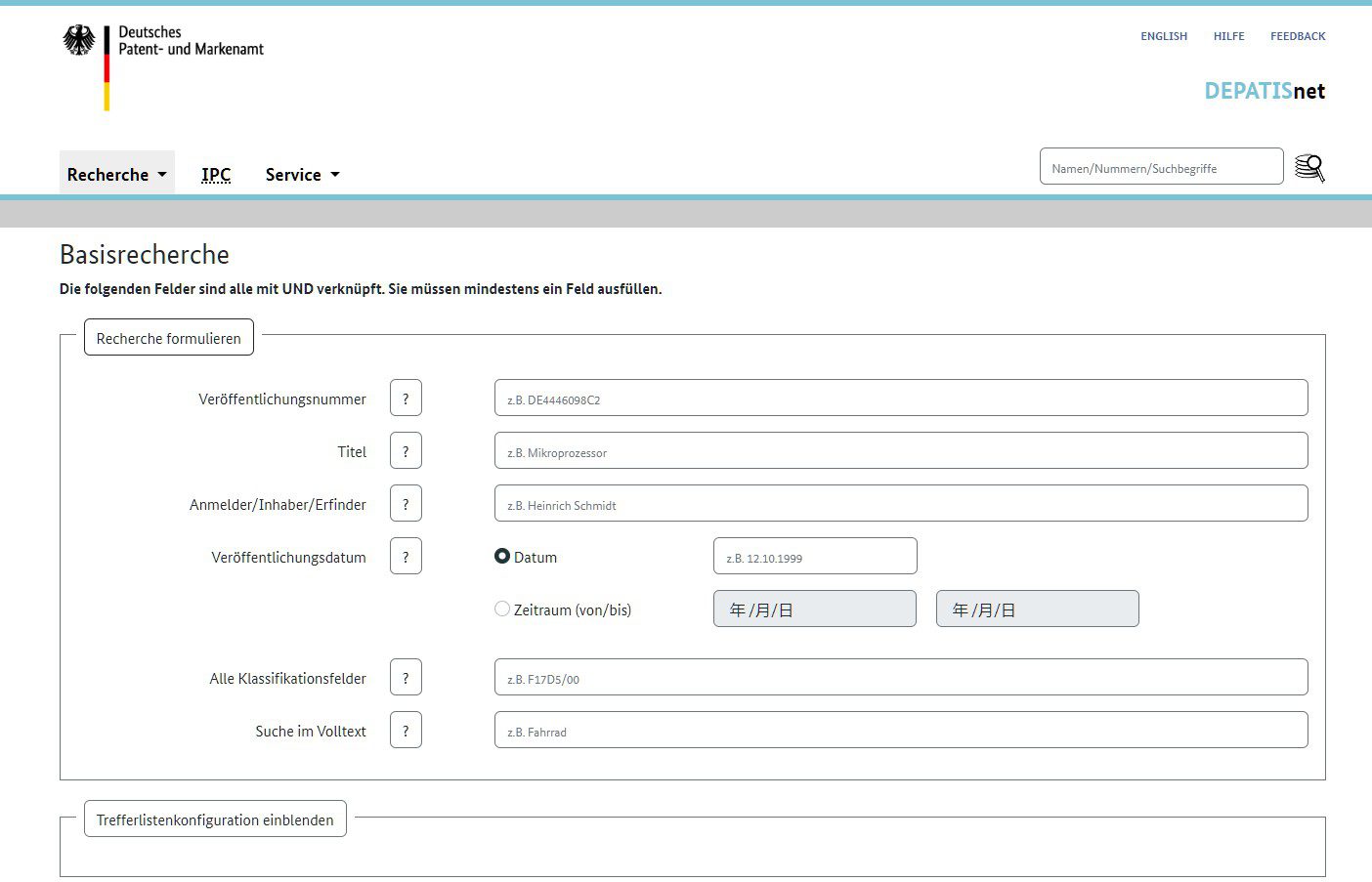1372x882 pixels.
Task: Show help for Anmelder/Inhaber/Erfinder
Action: pyautogui.click(x=406, y=504)
